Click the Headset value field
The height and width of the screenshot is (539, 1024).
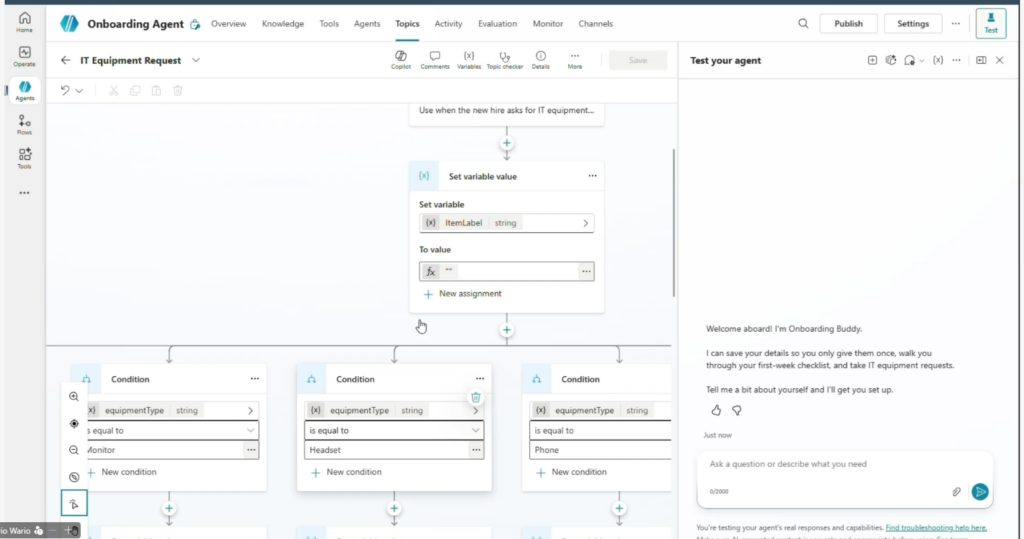pyautogui.click(x=387, y=450)
